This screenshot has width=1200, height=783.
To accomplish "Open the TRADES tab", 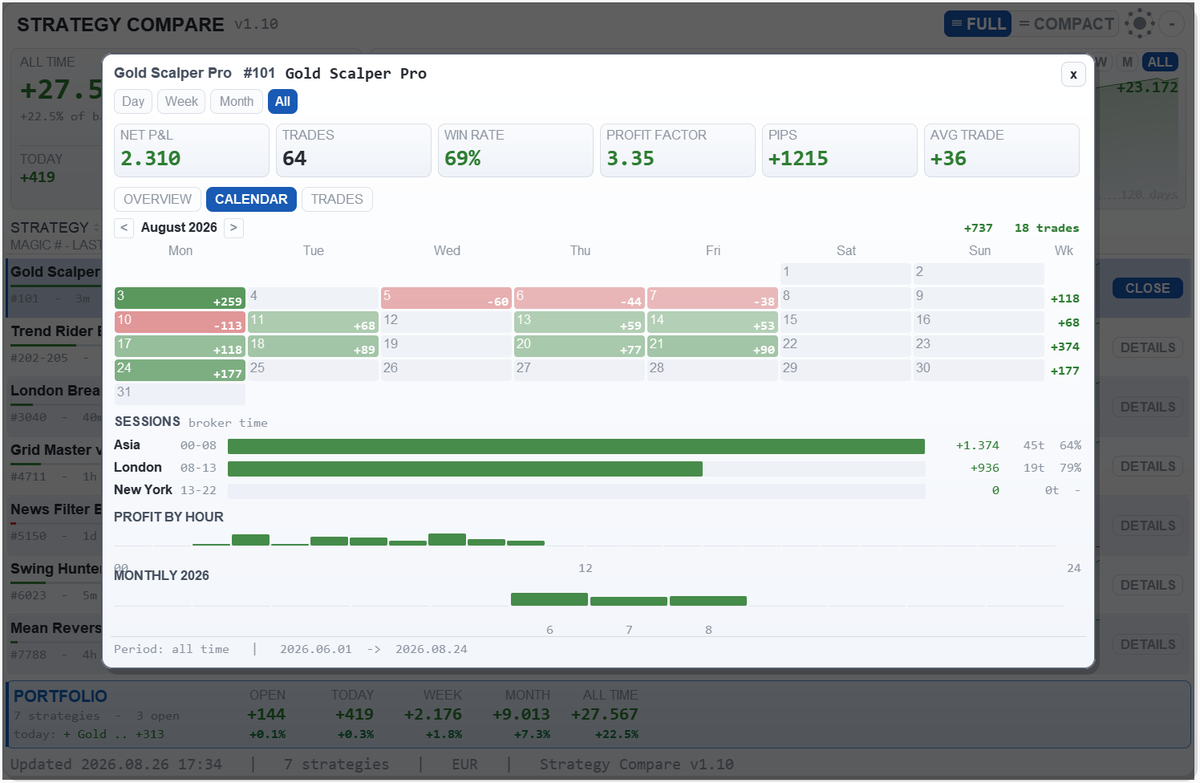I will (x=337, y=199).
